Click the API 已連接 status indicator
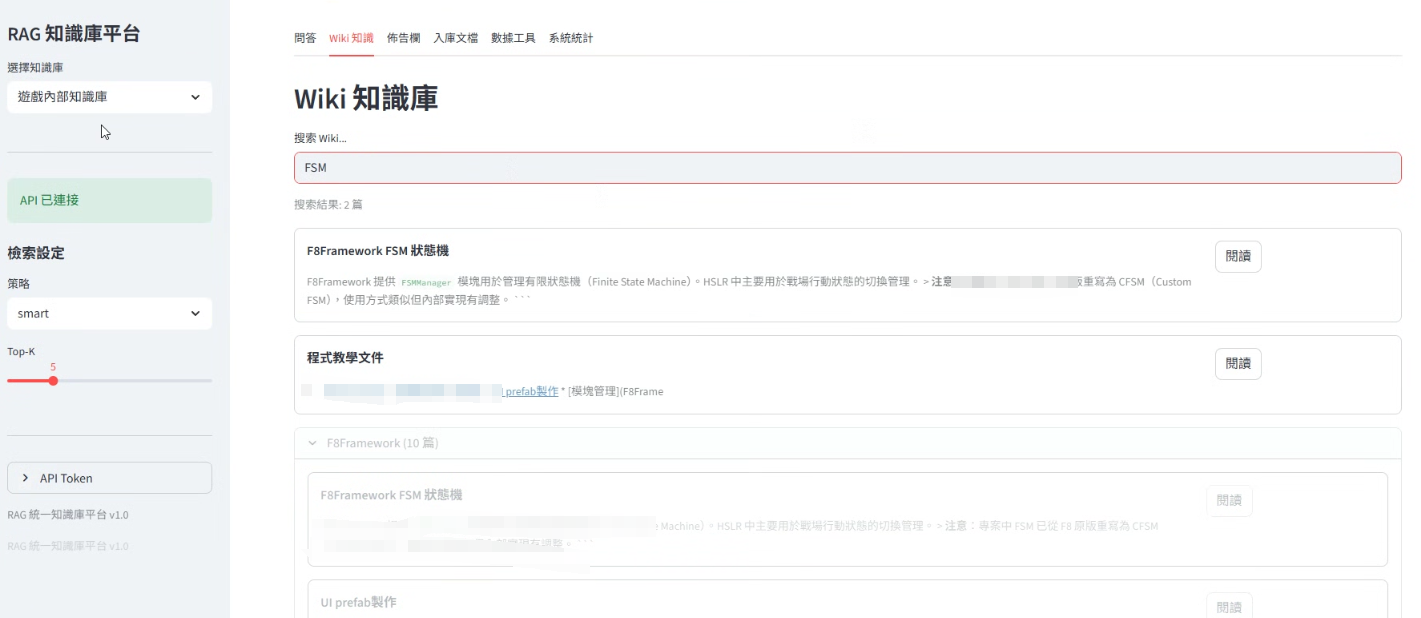This screenshot has width=1421, height=618. 109,200
